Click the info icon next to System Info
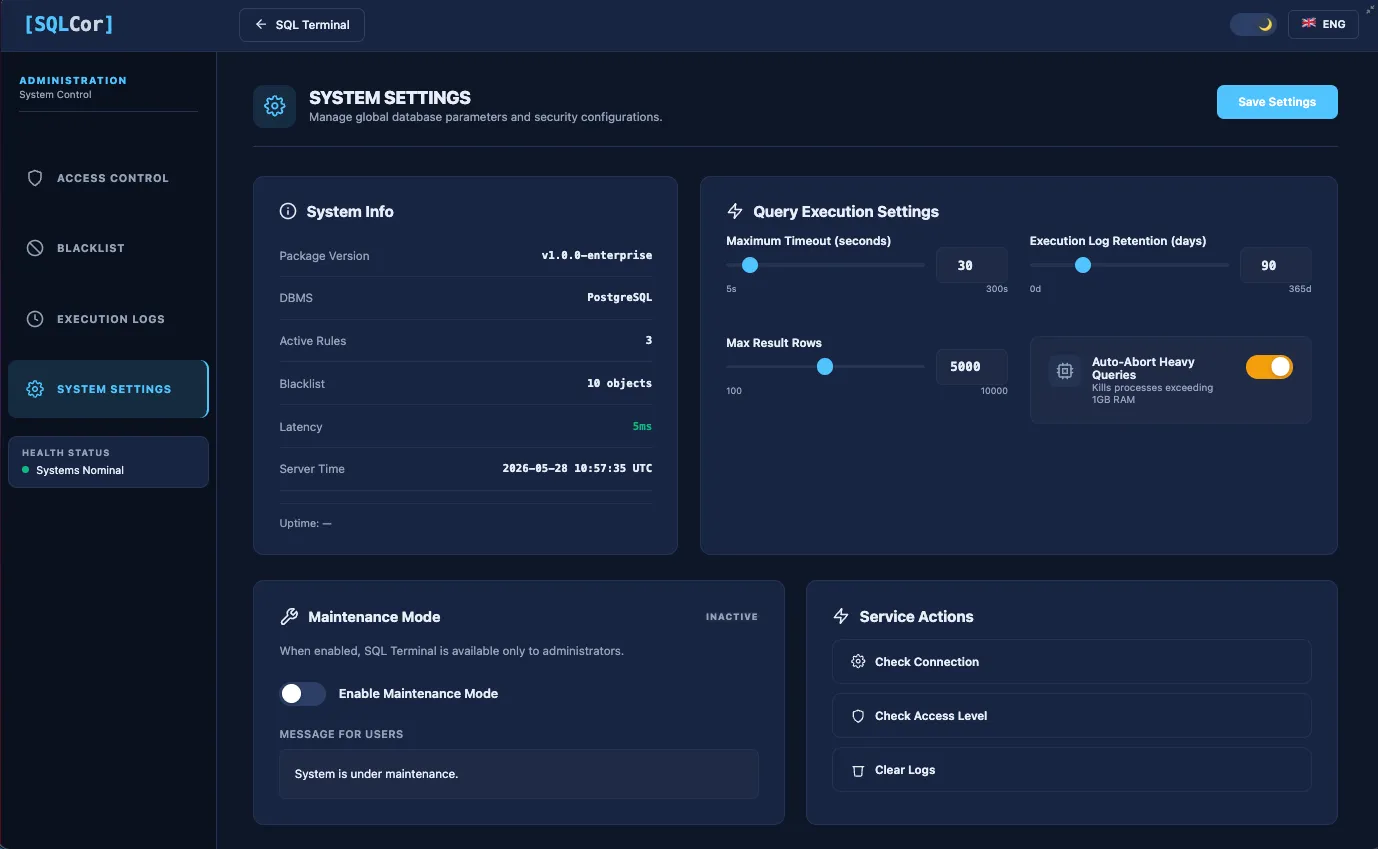This screenshot has height=849, width=1378. point(288,211)
